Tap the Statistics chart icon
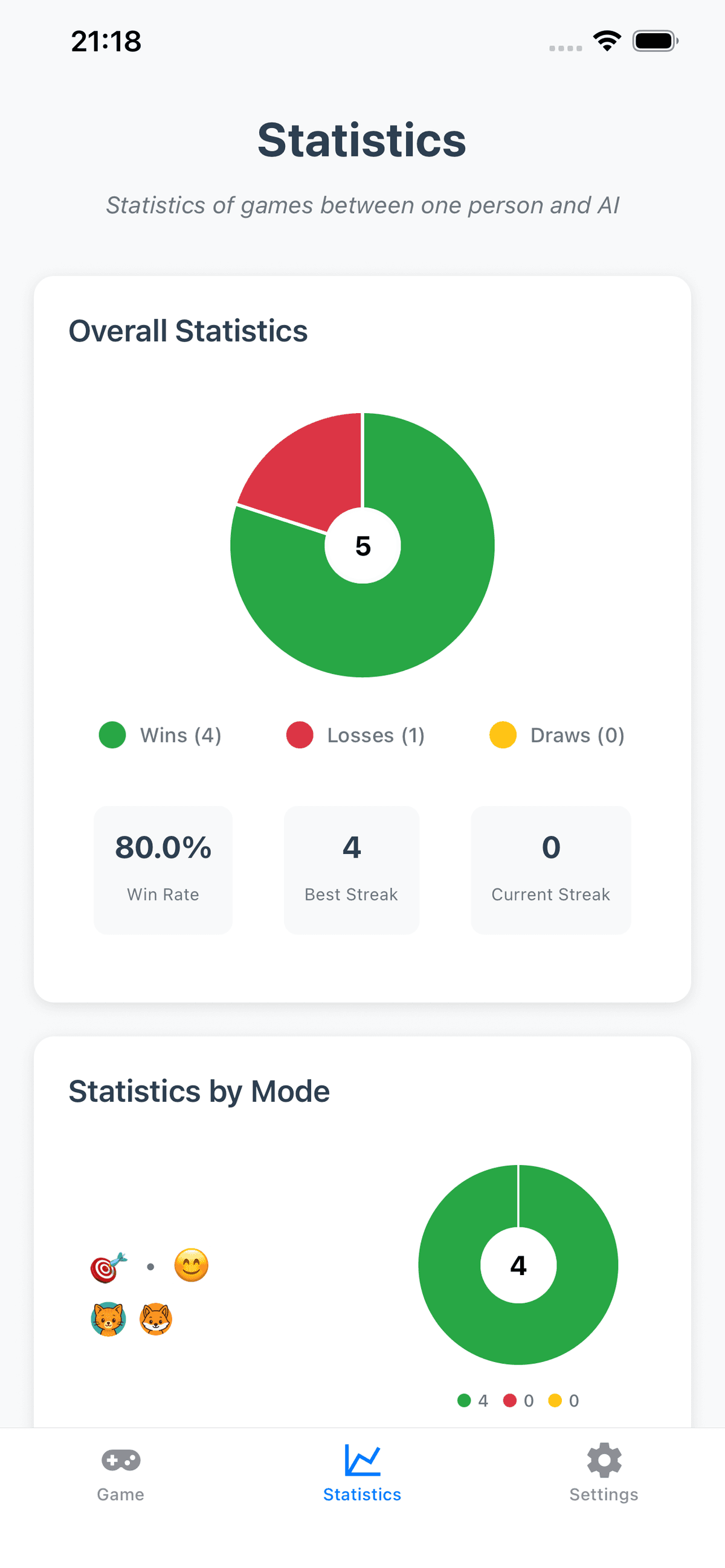The image size is (725, 1568). (x=362, y=1460)
